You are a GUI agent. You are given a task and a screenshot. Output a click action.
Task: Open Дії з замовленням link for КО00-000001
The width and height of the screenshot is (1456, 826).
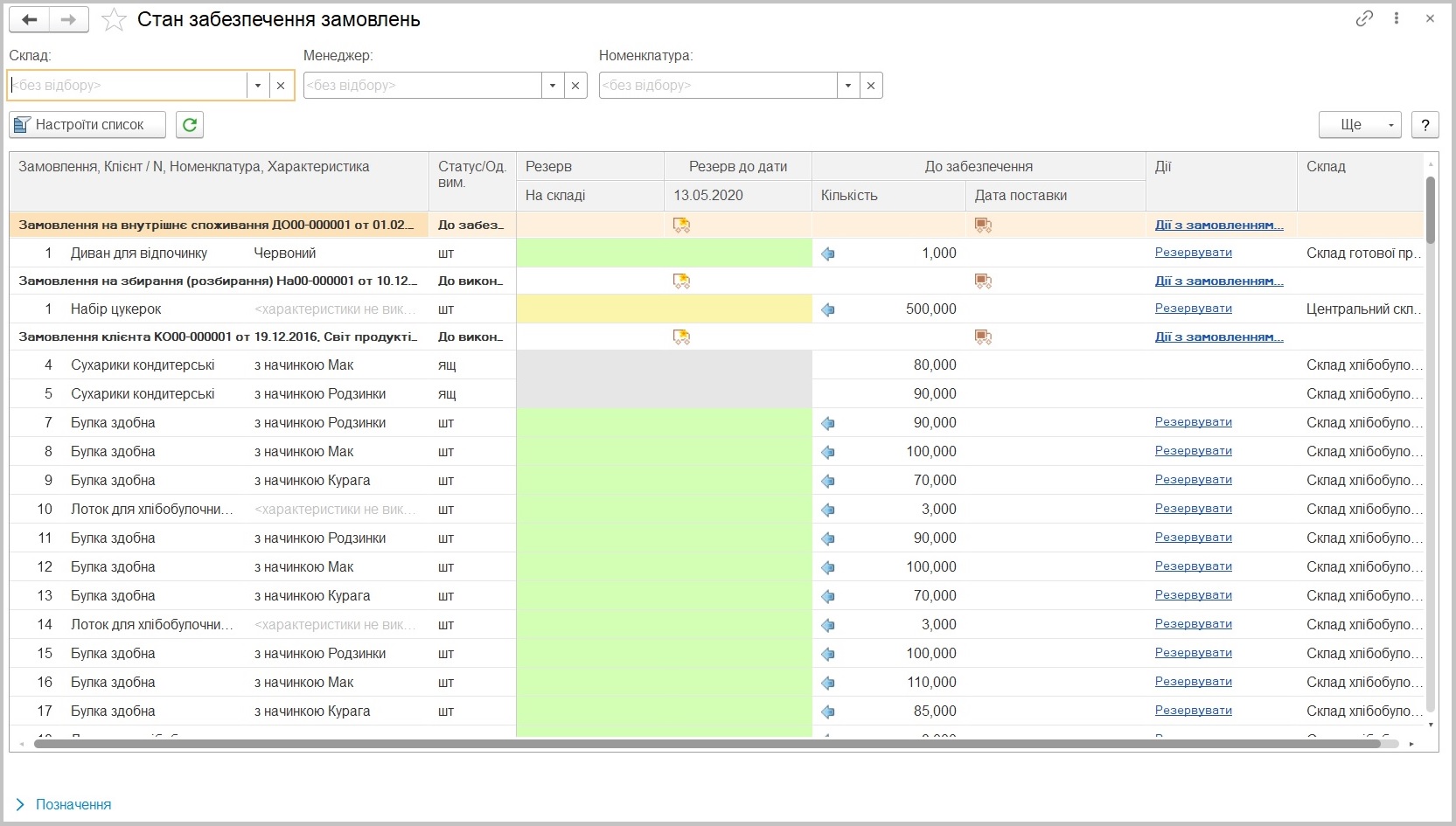1219,337
